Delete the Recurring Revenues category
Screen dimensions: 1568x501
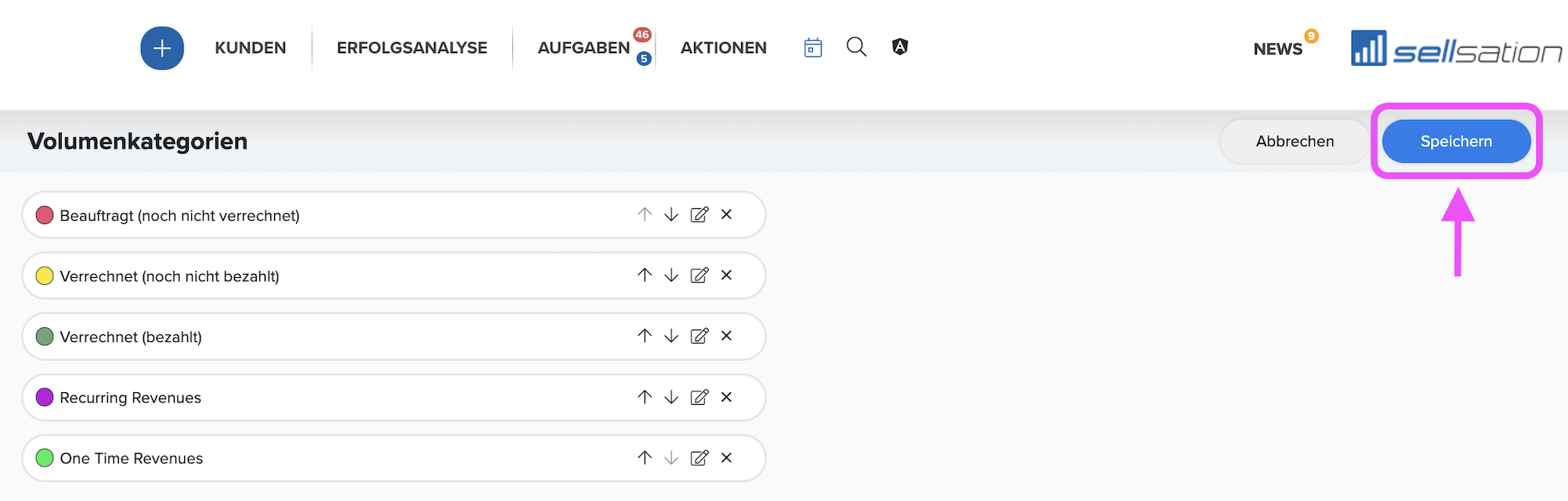727,397
